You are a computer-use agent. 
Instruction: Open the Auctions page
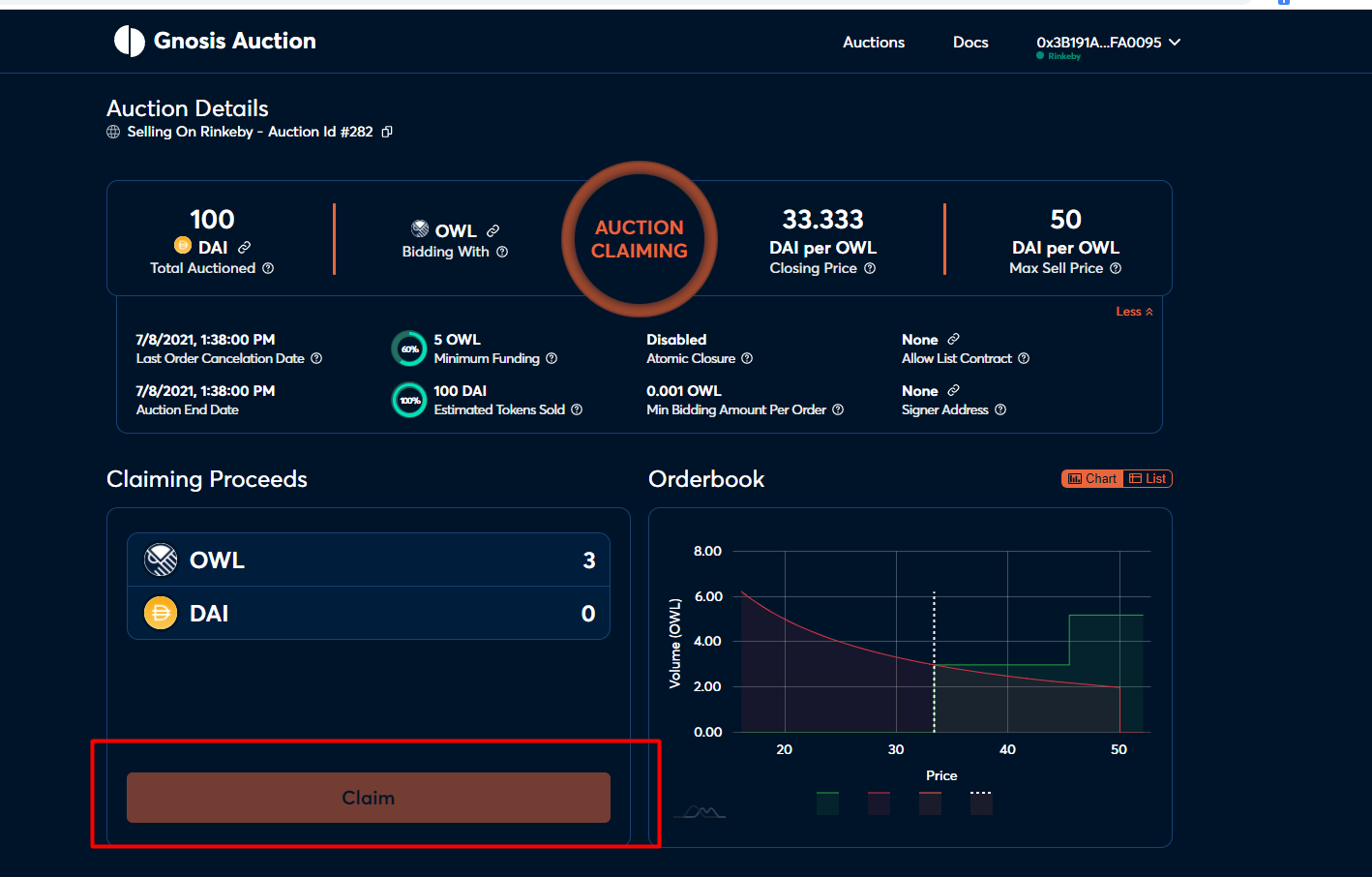[874, 43]
